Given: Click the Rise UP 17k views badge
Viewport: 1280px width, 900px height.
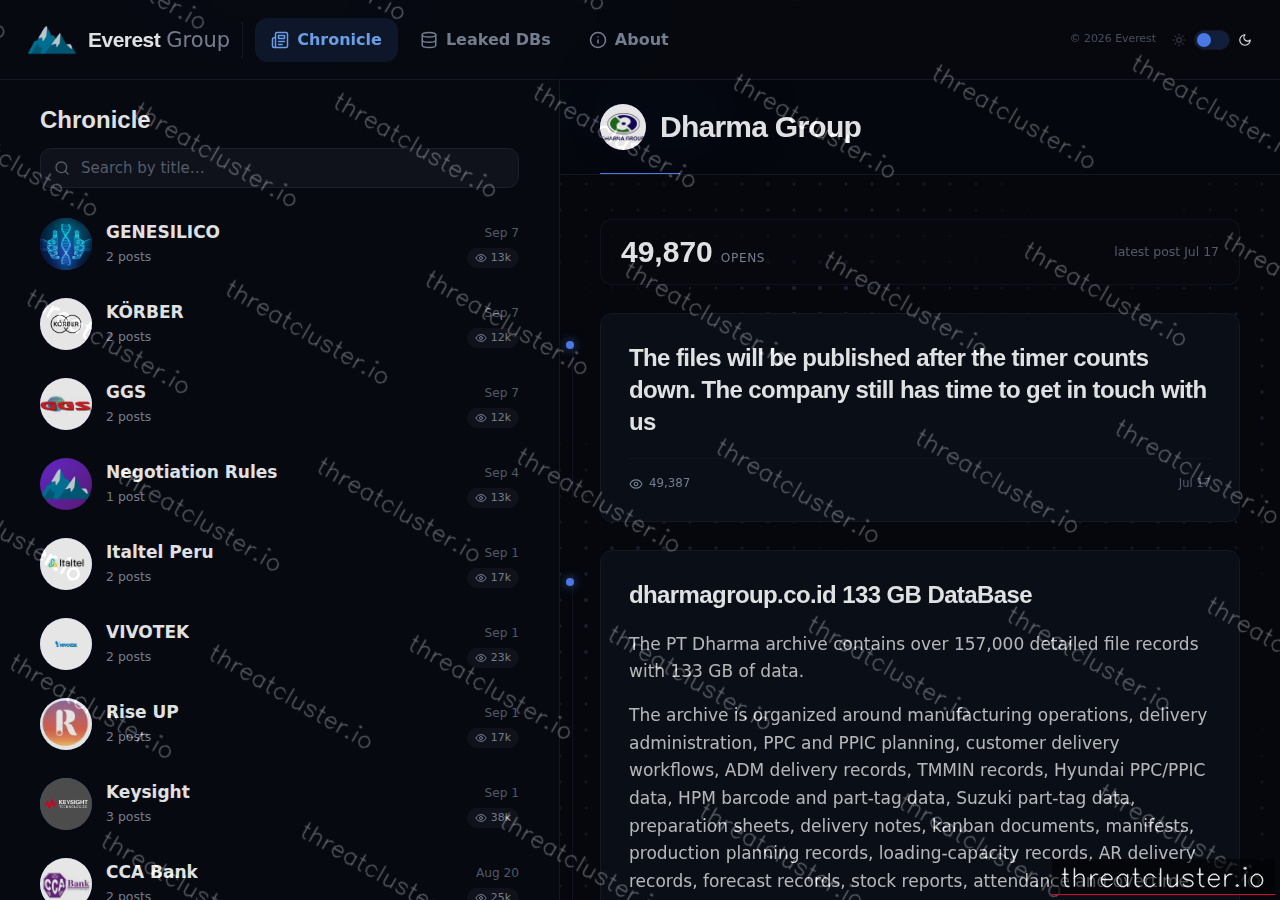Looking at the screenshot, I should pos(493,738).
